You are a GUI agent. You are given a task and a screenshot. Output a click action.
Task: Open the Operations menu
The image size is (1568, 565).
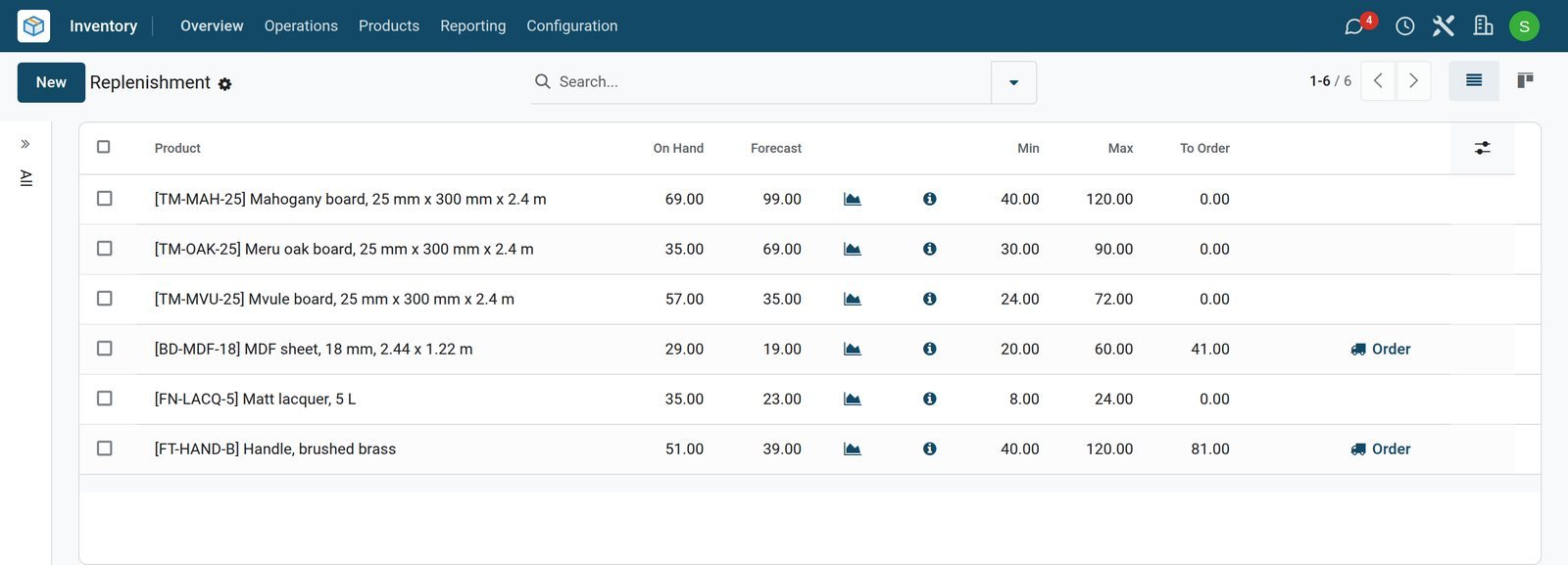[301, 26]
